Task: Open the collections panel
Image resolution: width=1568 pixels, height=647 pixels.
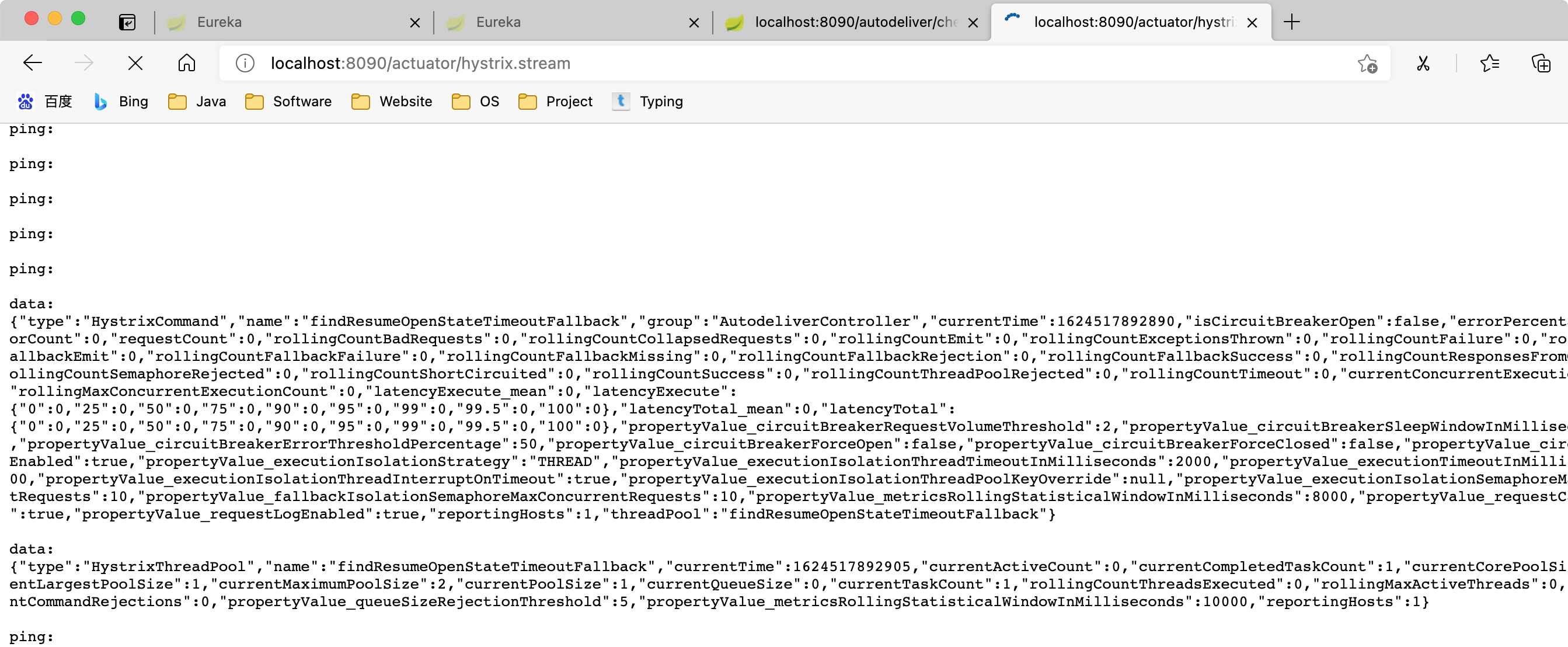Action: (x=1541, y=63)
